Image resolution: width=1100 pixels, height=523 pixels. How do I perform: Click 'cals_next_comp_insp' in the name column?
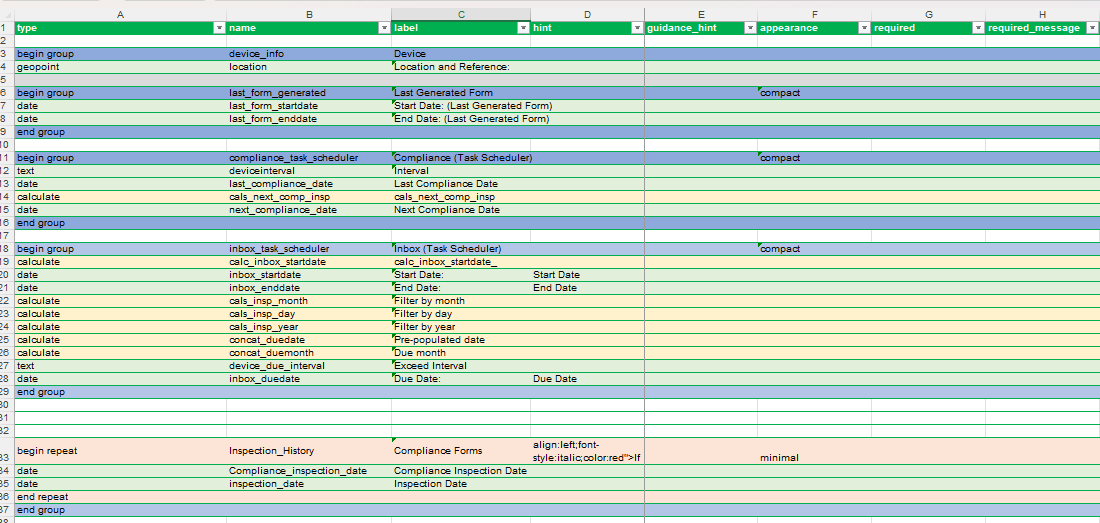point(309,197)
